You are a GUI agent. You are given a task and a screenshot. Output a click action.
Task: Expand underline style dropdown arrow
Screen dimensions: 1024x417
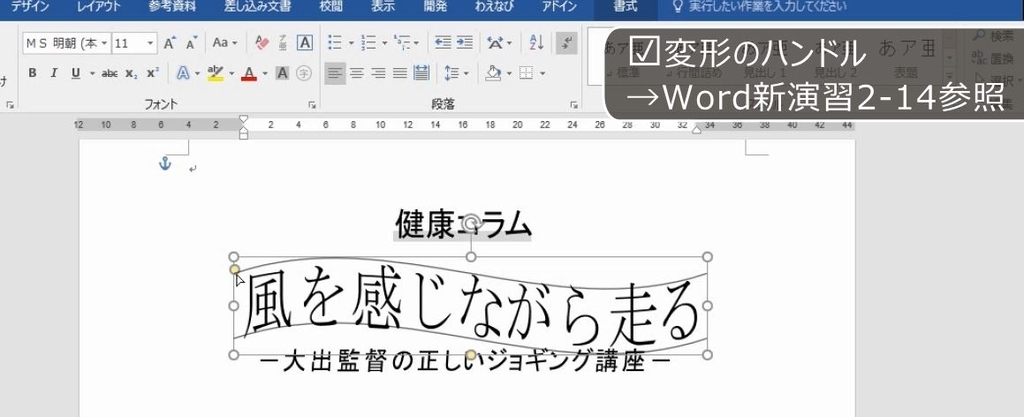click(x=92, y=74)
